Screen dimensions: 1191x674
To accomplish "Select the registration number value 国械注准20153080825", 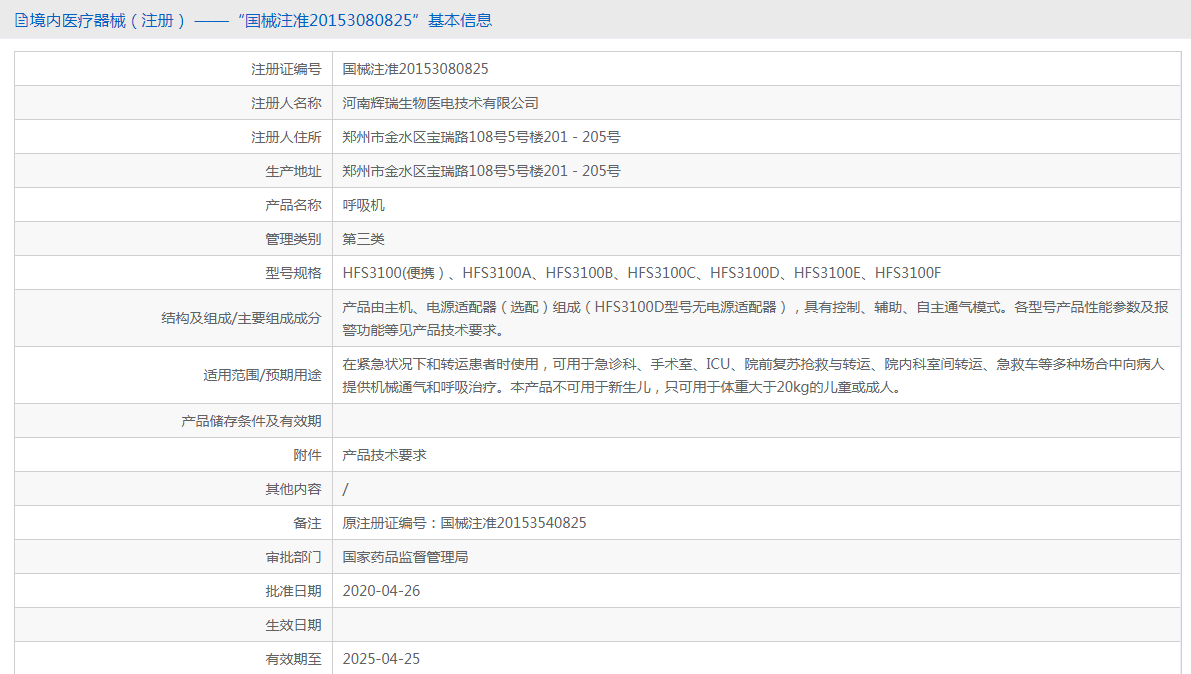I will coord(415,69).
